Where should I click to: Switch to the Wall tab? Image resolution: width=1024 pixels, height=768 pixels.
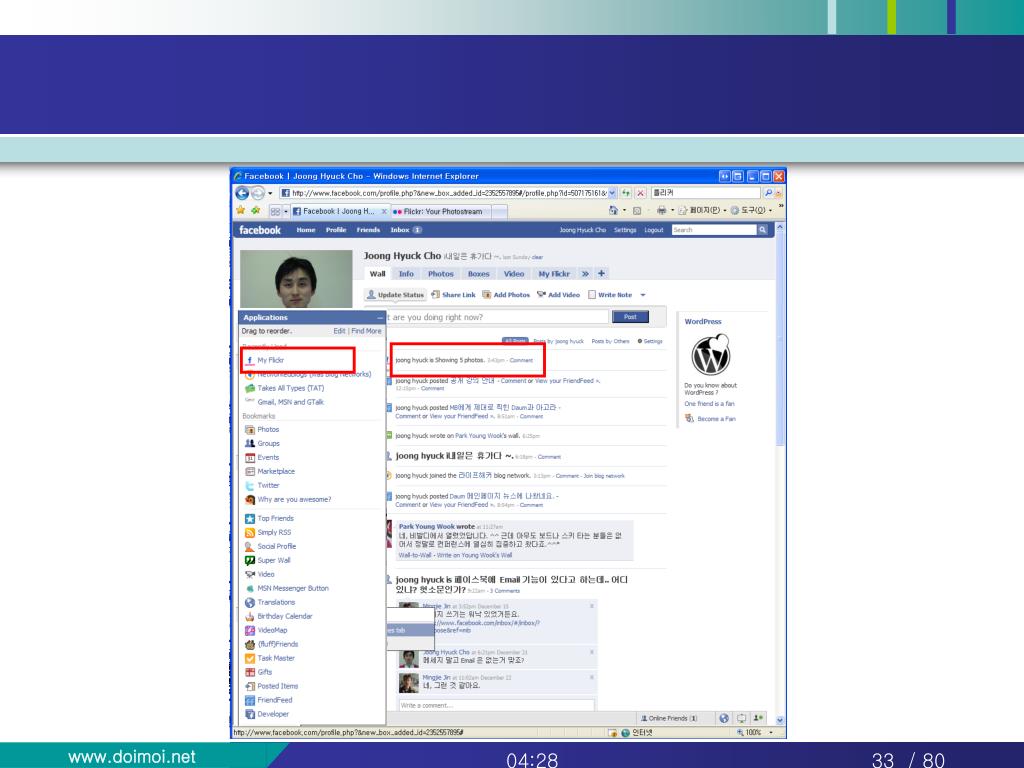tap(377, 274)
